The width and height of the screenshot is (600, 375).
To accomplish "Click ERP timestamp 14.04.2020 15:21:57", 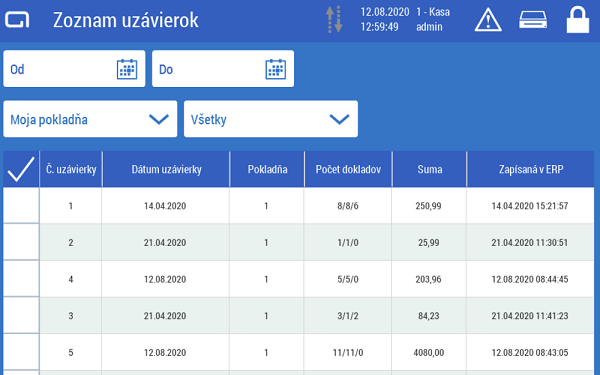I will (x=530, y=206).
